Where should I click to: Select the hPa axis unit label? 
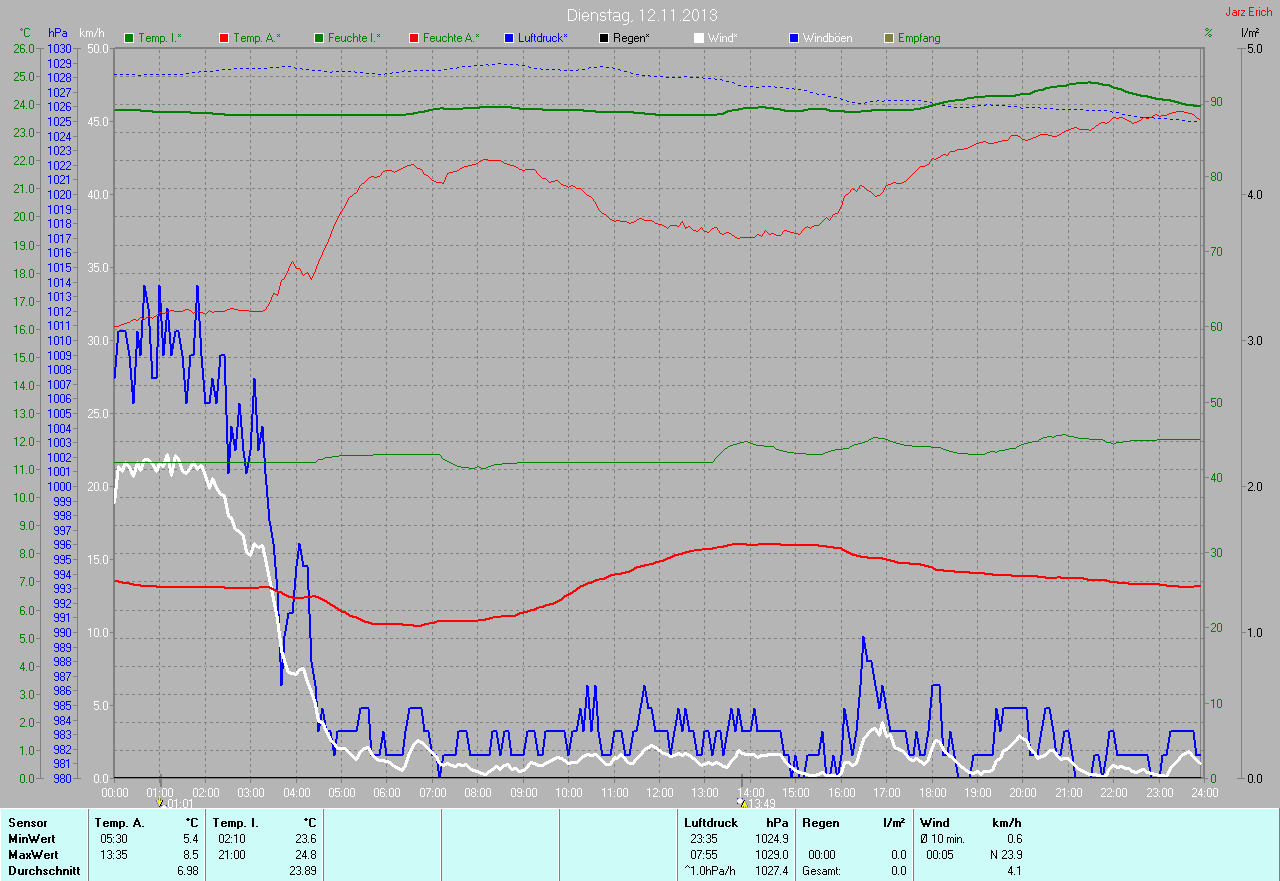pyautogui.click(x=58, y=34)
